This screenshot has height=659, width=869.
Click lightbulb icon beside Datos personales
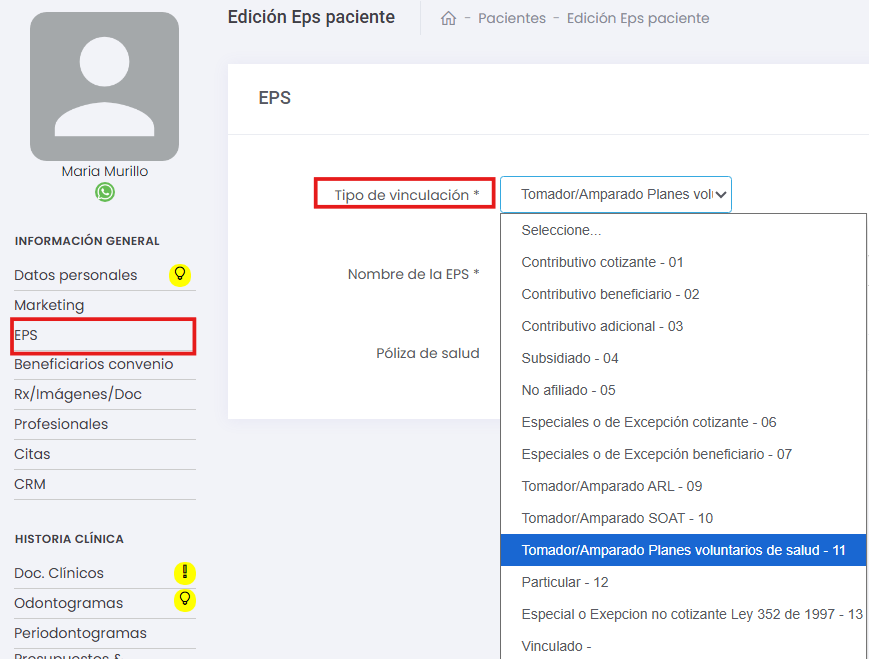click(x=180, y=275)
